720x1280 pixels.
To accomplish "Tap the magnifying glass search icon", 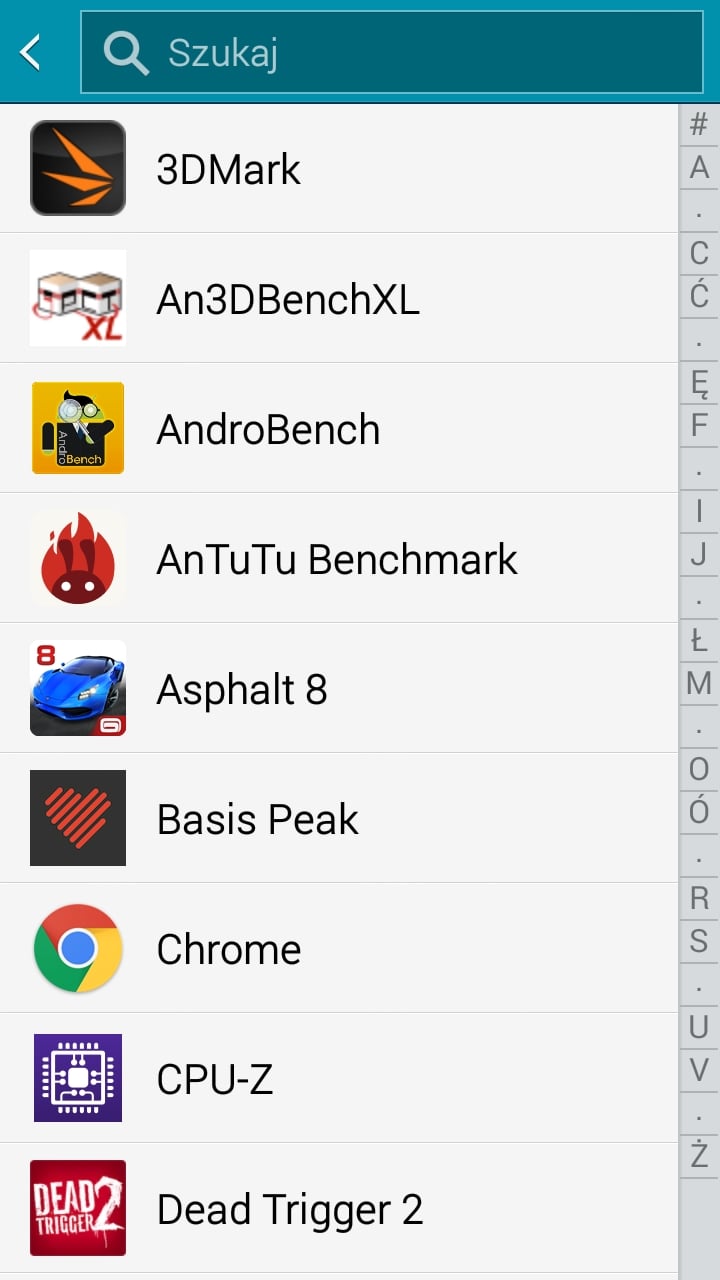I will 126,52.
